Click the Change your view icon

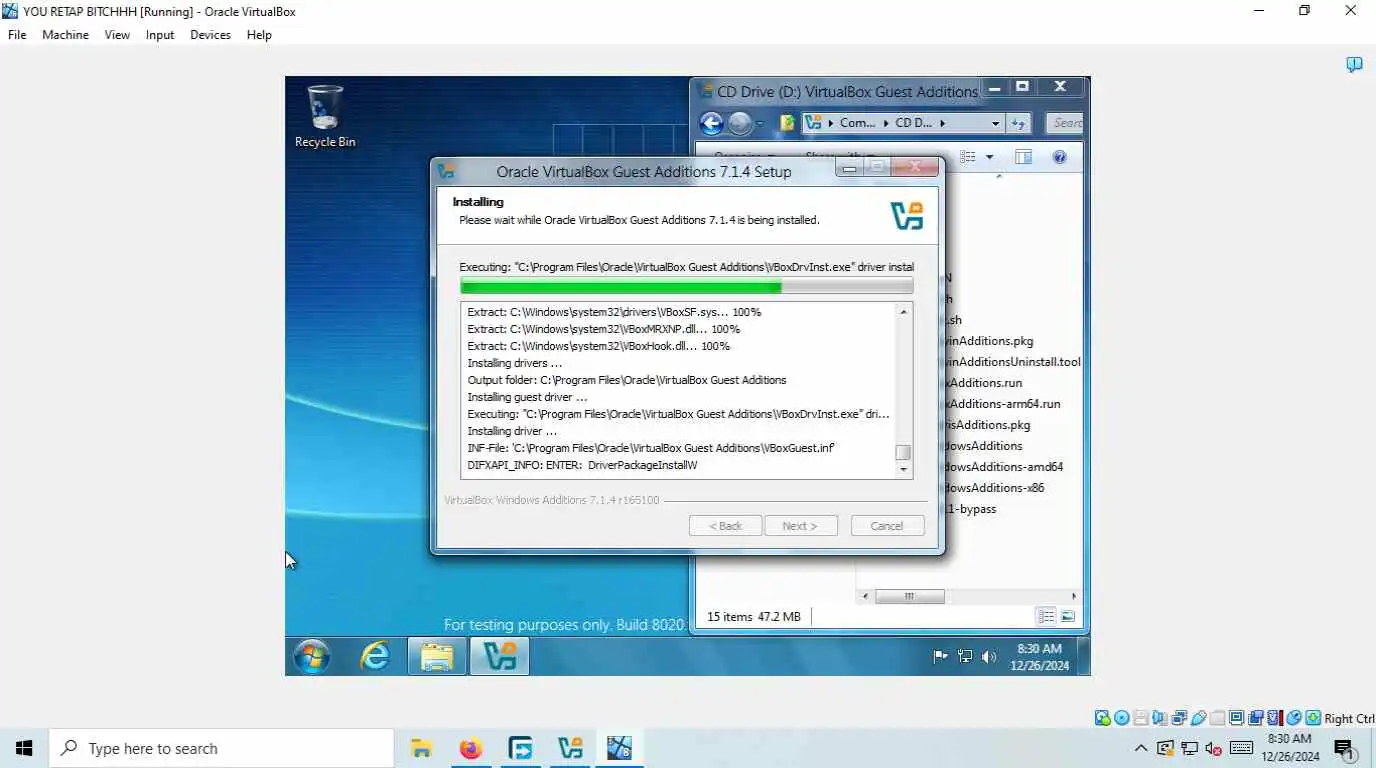[x=968, y=157]
